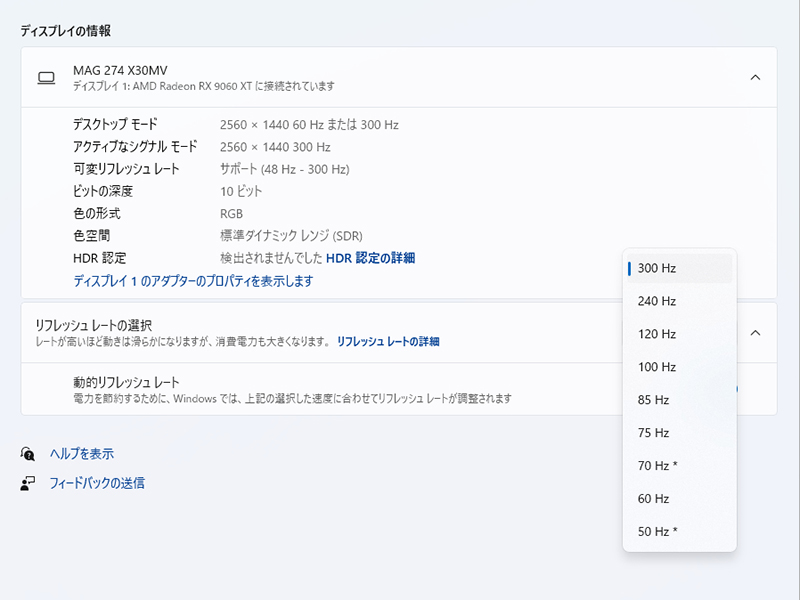Select 75 Hz refresh rate
This screenshot has height=600, width=800.
click(x=680, y=433)
